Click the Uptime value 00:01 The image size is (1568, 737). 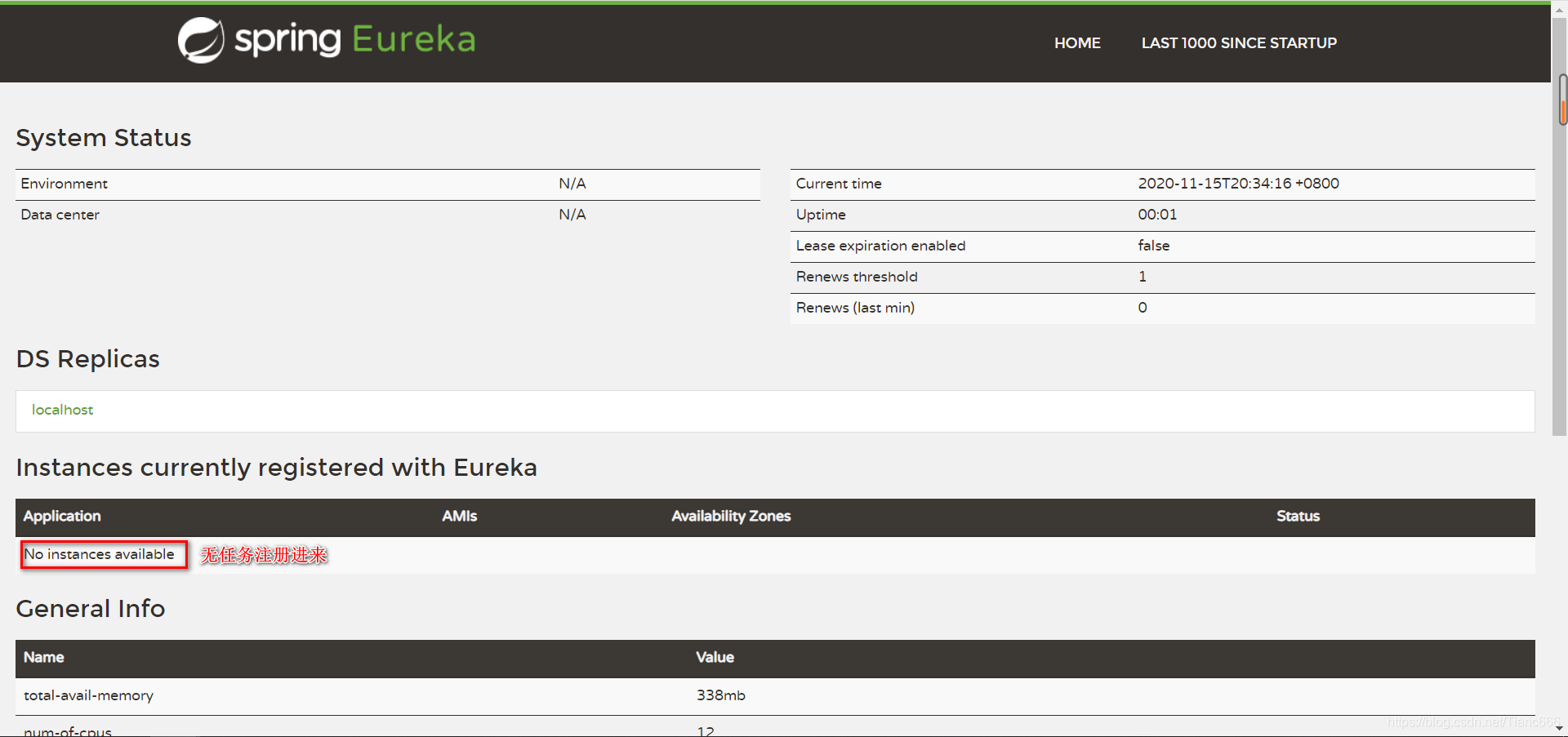(1157, 215)
